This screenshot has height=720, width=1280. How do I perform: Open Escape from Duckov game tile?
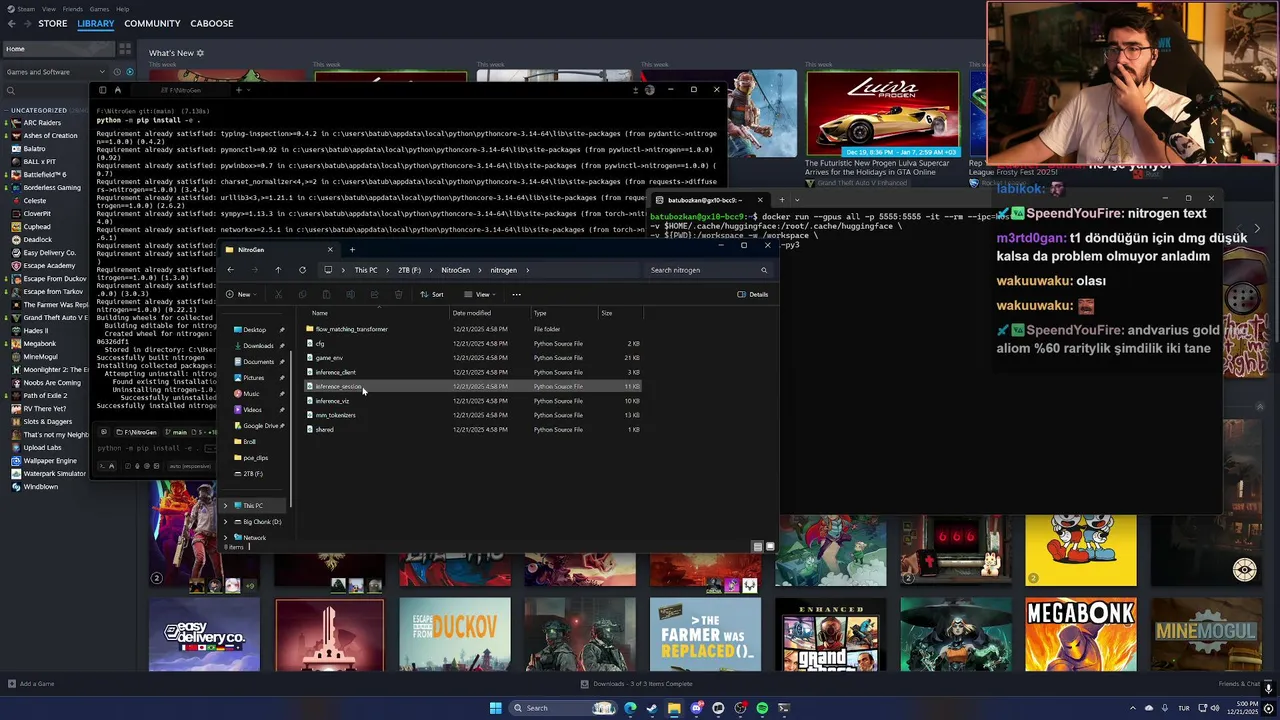click(x=455, y=635)
